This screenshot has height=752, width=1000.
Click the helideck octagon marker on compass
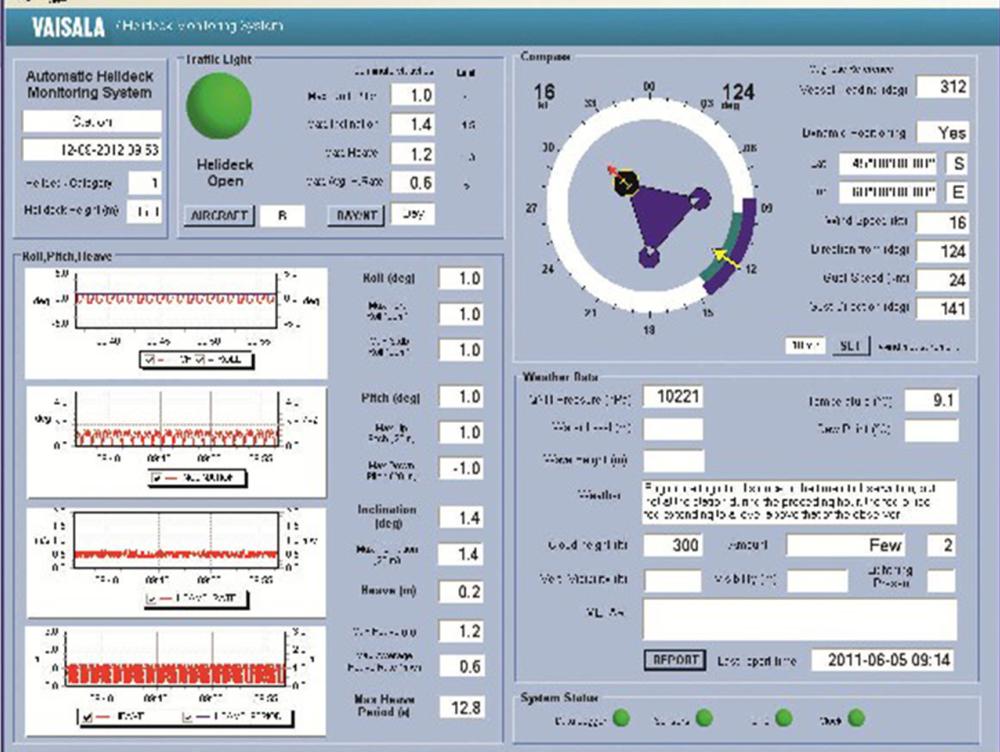pyautogui.click(x=627, y=184)
